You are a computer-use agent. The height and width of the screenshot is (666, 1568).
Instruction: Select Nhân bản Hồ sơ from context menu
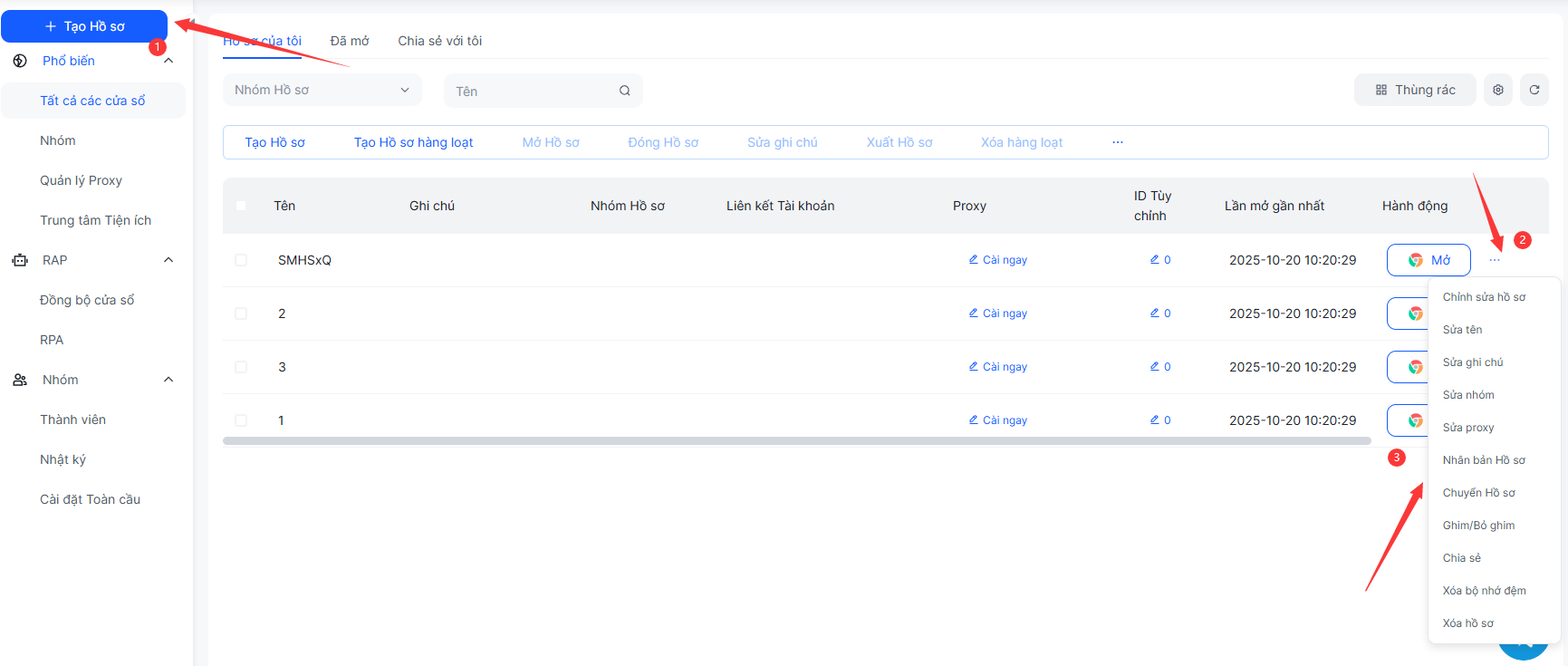point(1483,460)
